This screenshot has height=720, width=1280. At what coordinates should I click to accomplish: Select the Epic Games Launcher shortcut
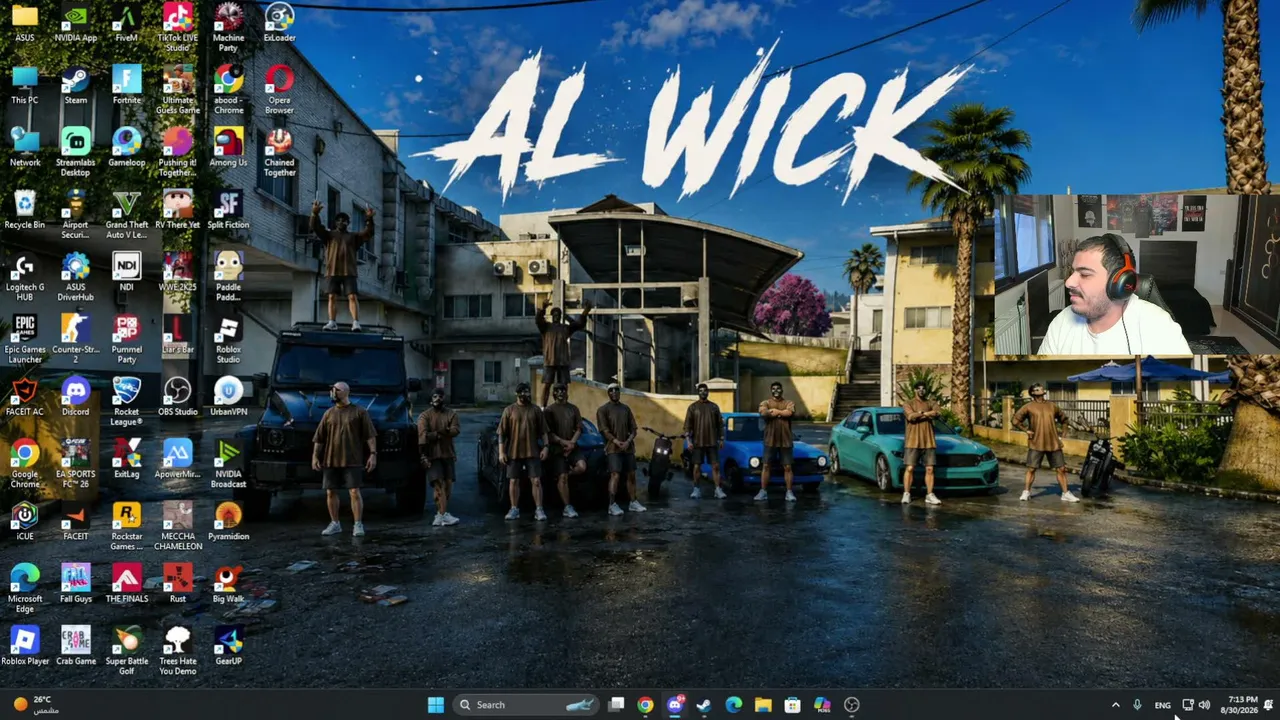(x=25, y=340)
